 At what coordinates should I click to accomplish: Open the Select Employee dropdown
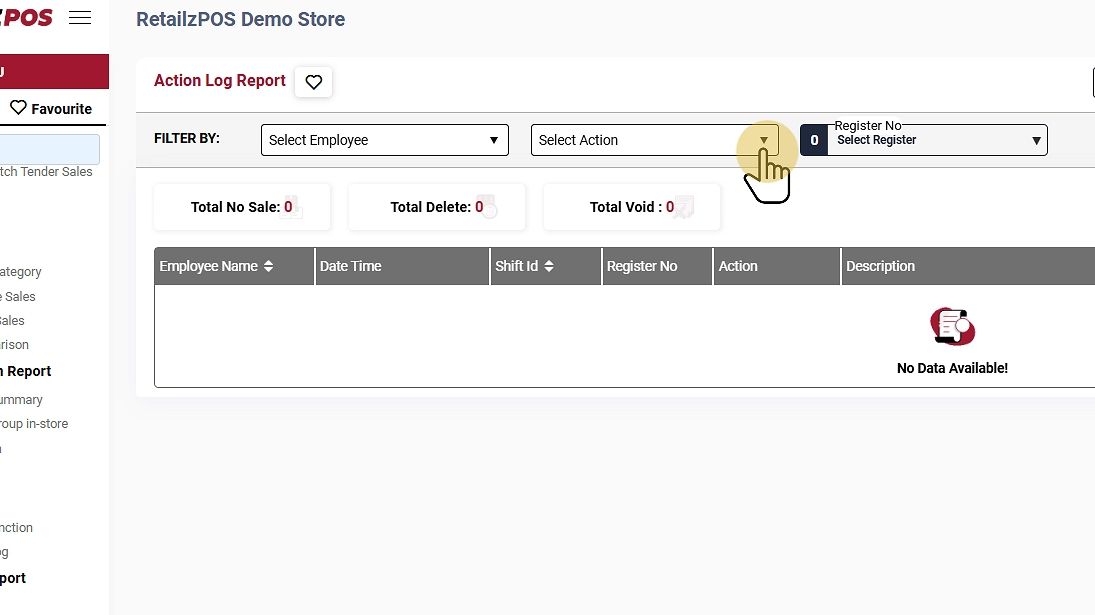pos(384,140)
